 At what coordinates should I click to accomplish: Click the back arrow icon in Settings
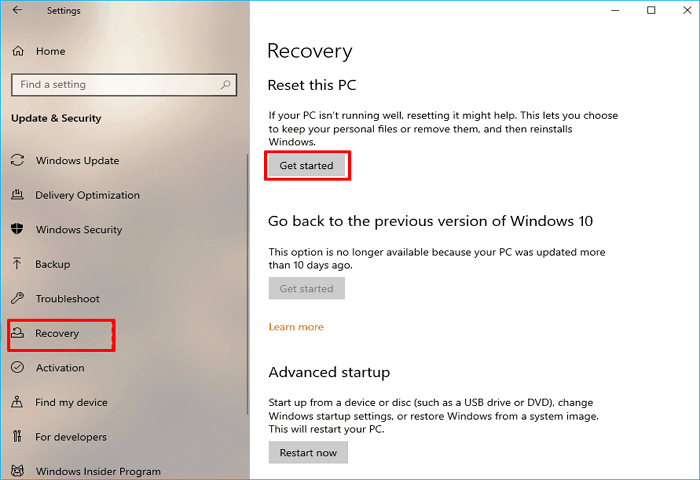pos(16,11)
